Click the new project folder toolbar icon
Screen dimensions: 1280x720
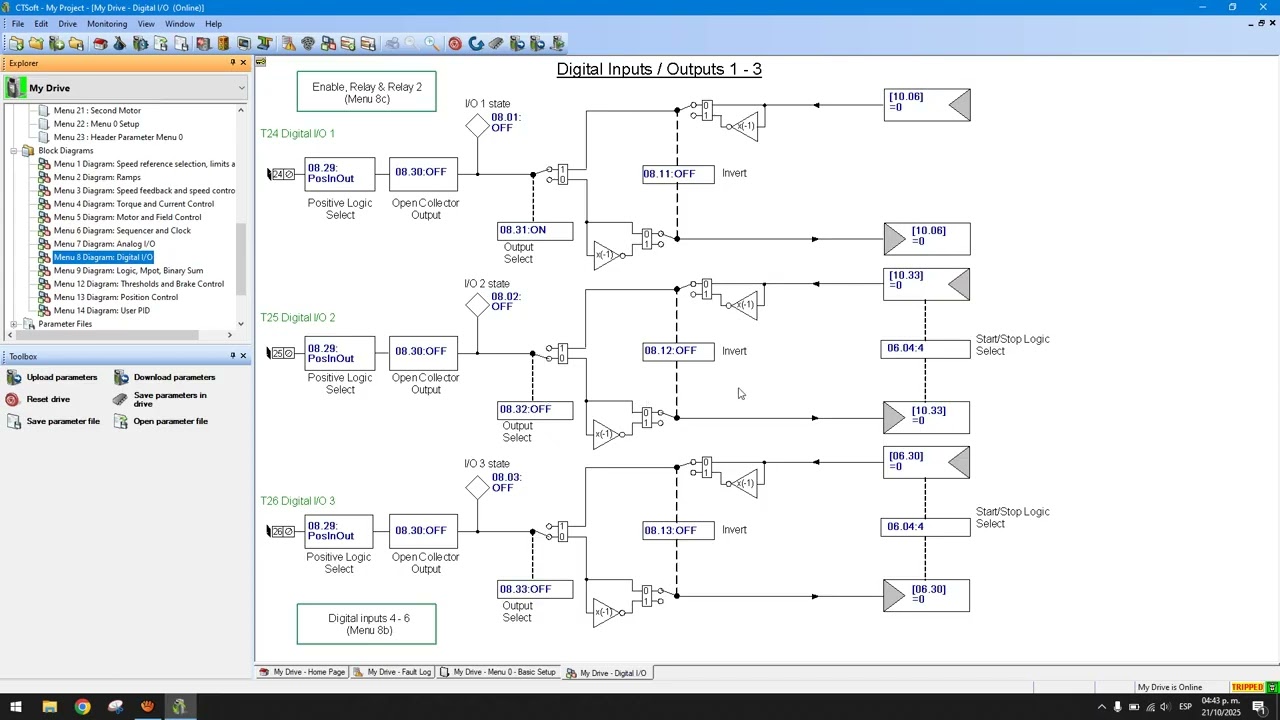pos(16,44)
